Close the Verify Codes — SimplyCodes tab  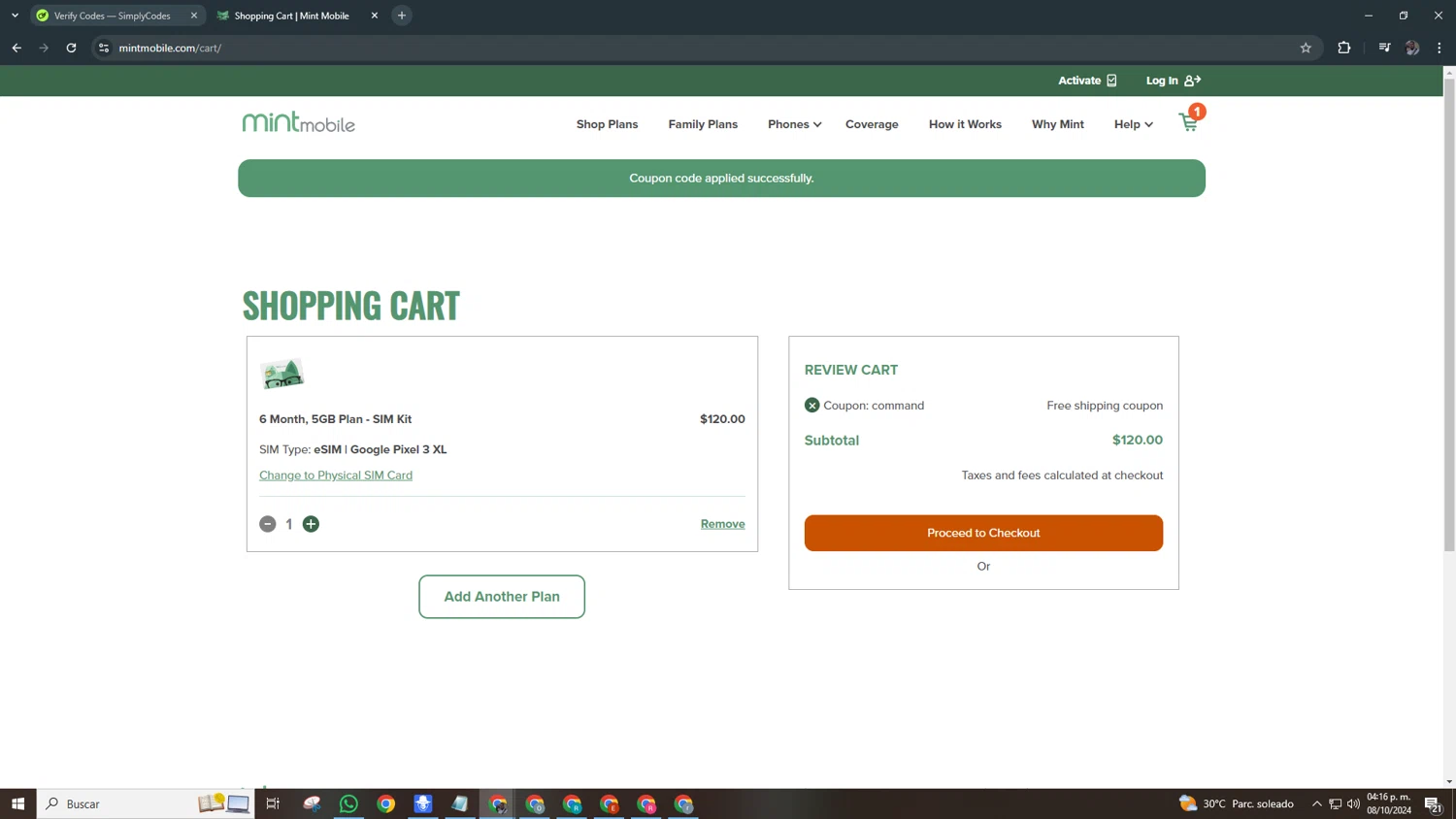click(x=194, y=16)
